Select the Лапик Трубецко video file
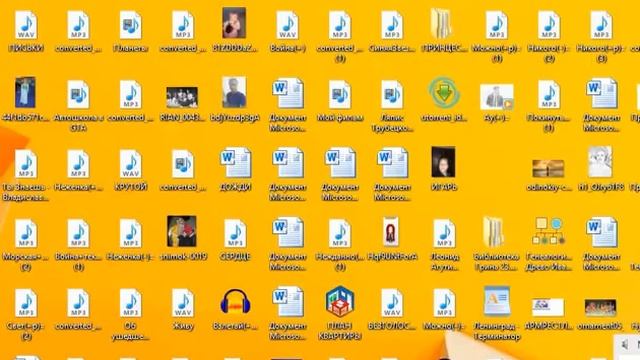This screenshot has height=360, width=640. [392, 95]
